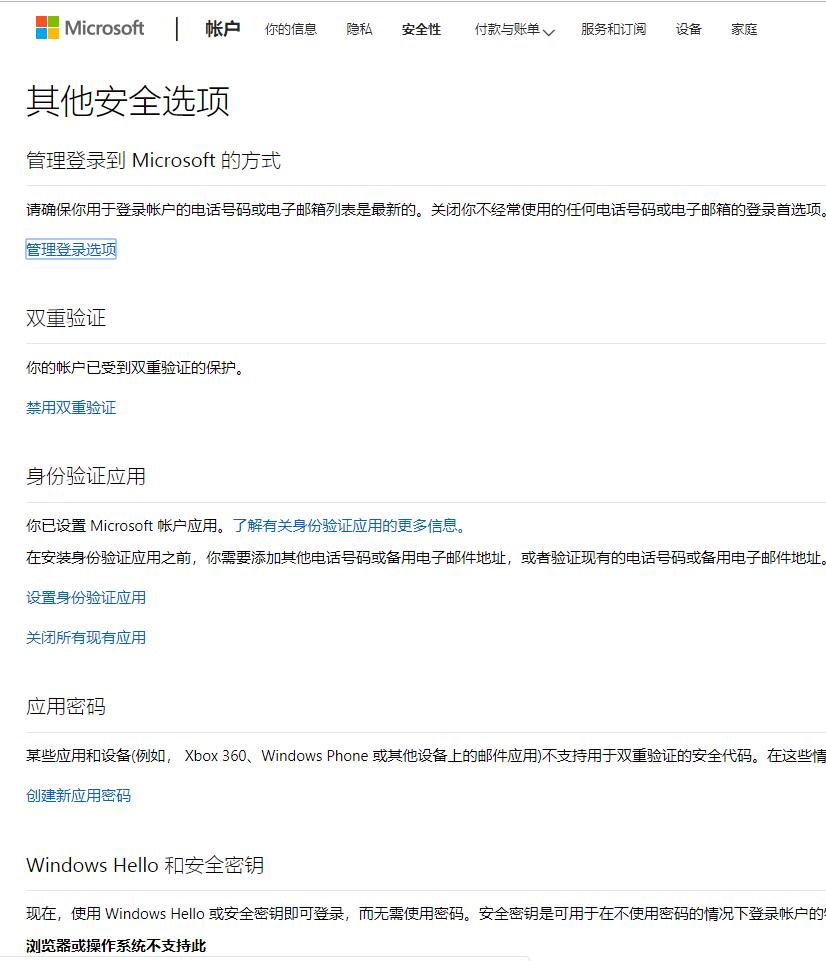Click the Microsoft logo
This screenshot has height=961, width=826.
tap(90, 28)
